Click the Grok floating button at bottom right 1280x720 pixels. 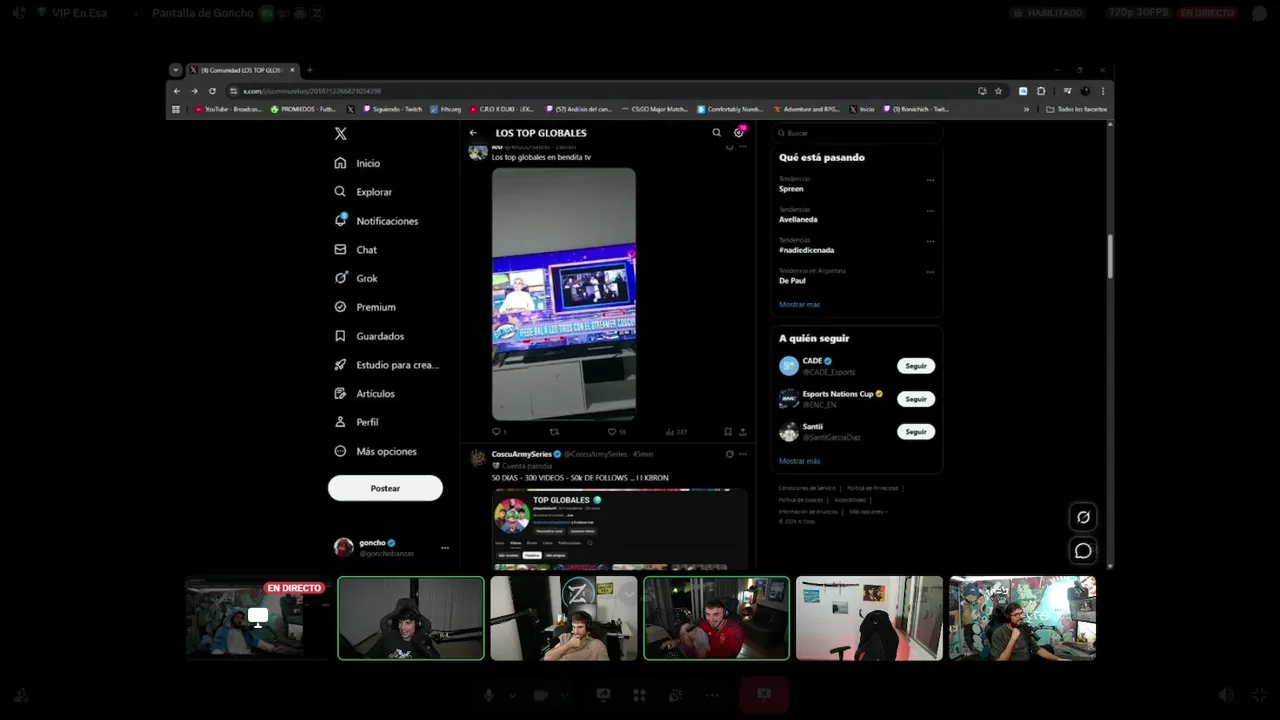pos(1083,517)
